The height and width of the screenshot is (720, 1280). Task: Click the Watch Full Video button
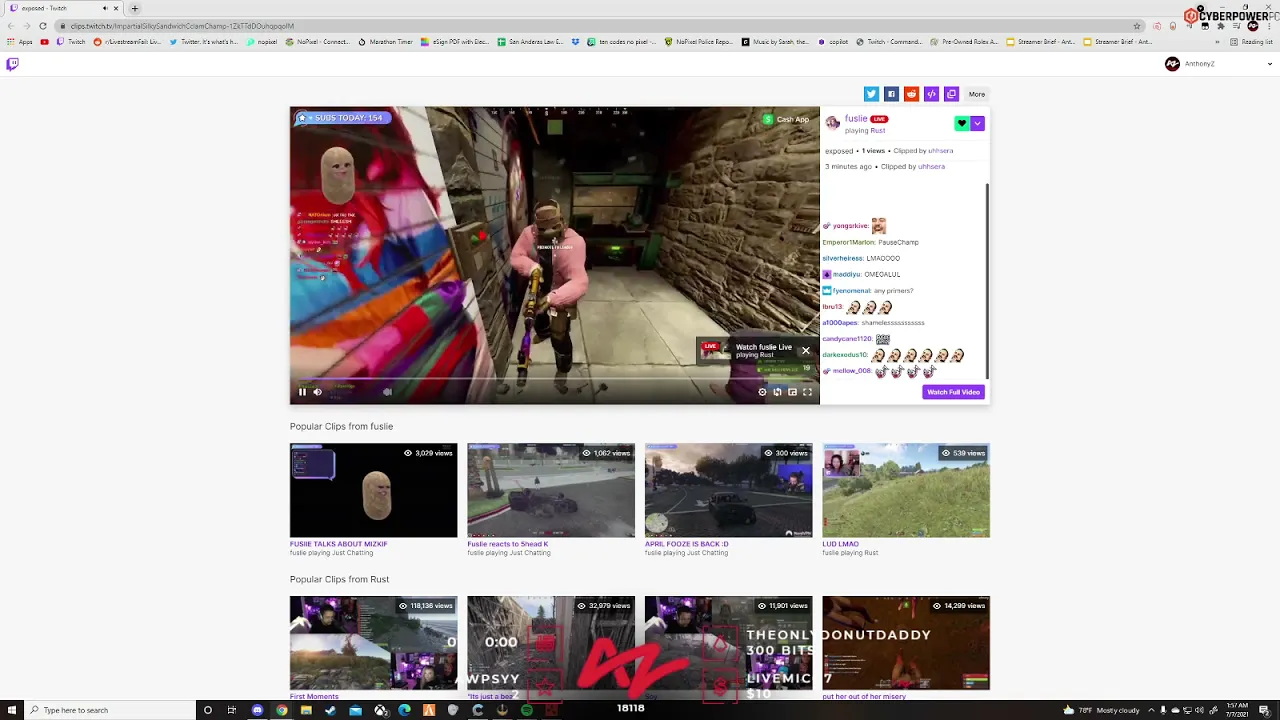[953, 392]
